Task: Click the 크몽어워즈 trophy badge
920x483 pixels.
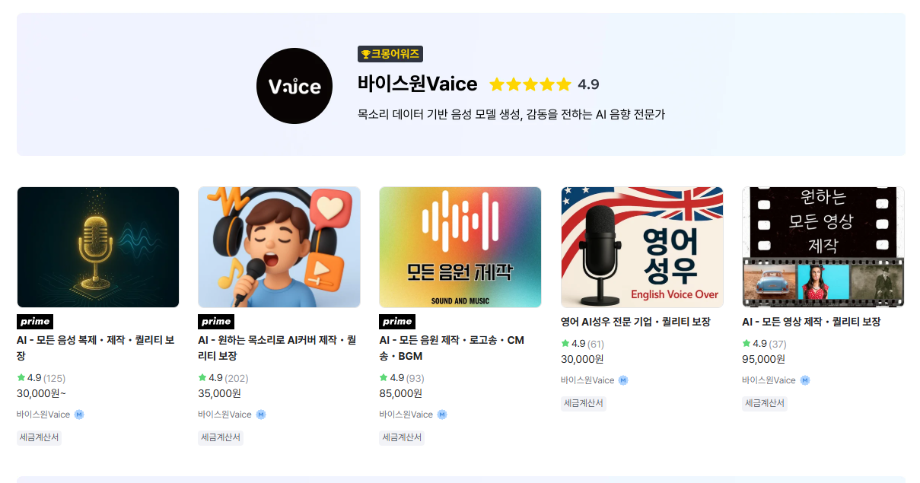Action: tap(390, 54)
